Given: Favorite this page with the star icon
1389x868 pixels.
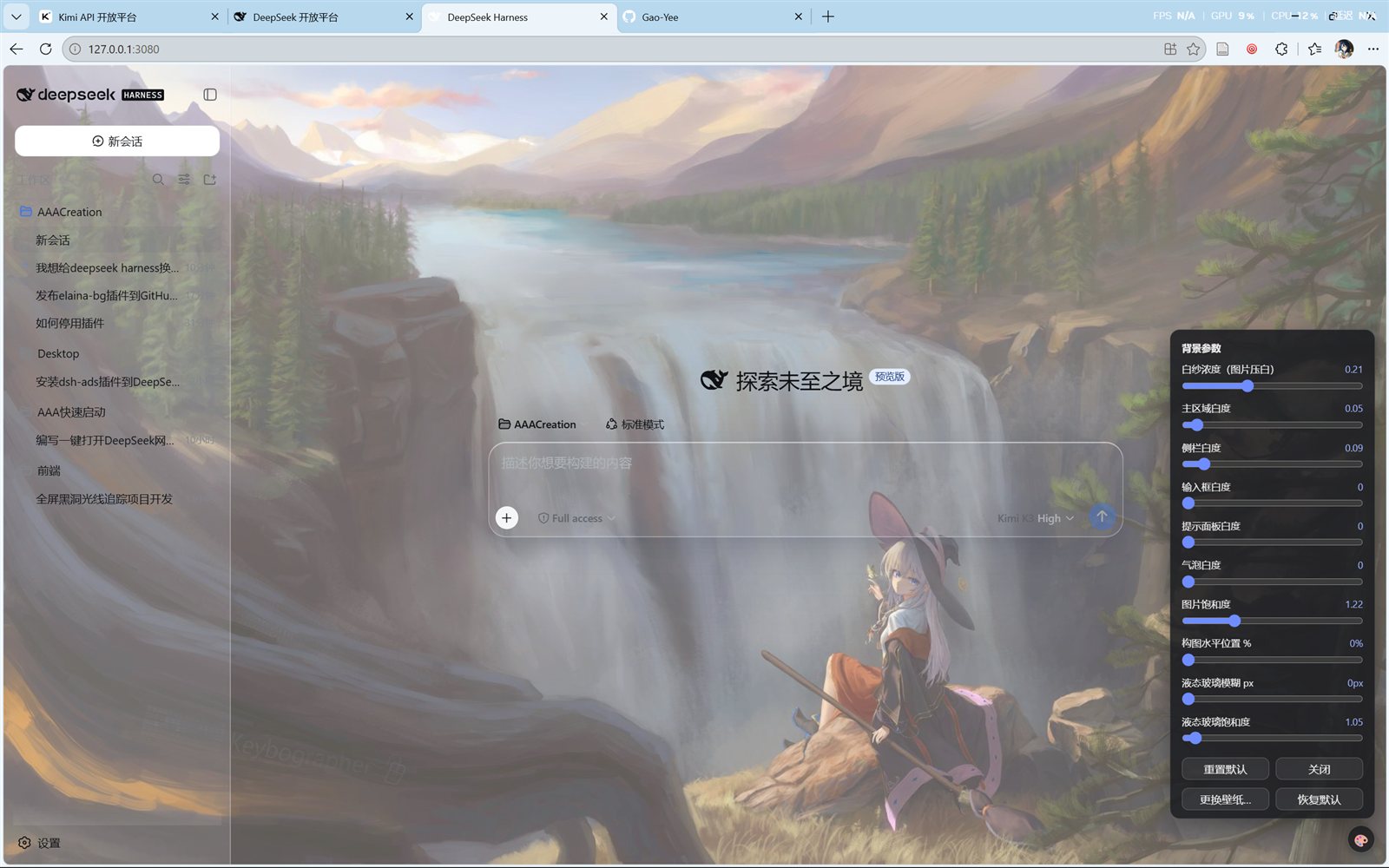Looking at the screenshot, I should coord(1194,49).
